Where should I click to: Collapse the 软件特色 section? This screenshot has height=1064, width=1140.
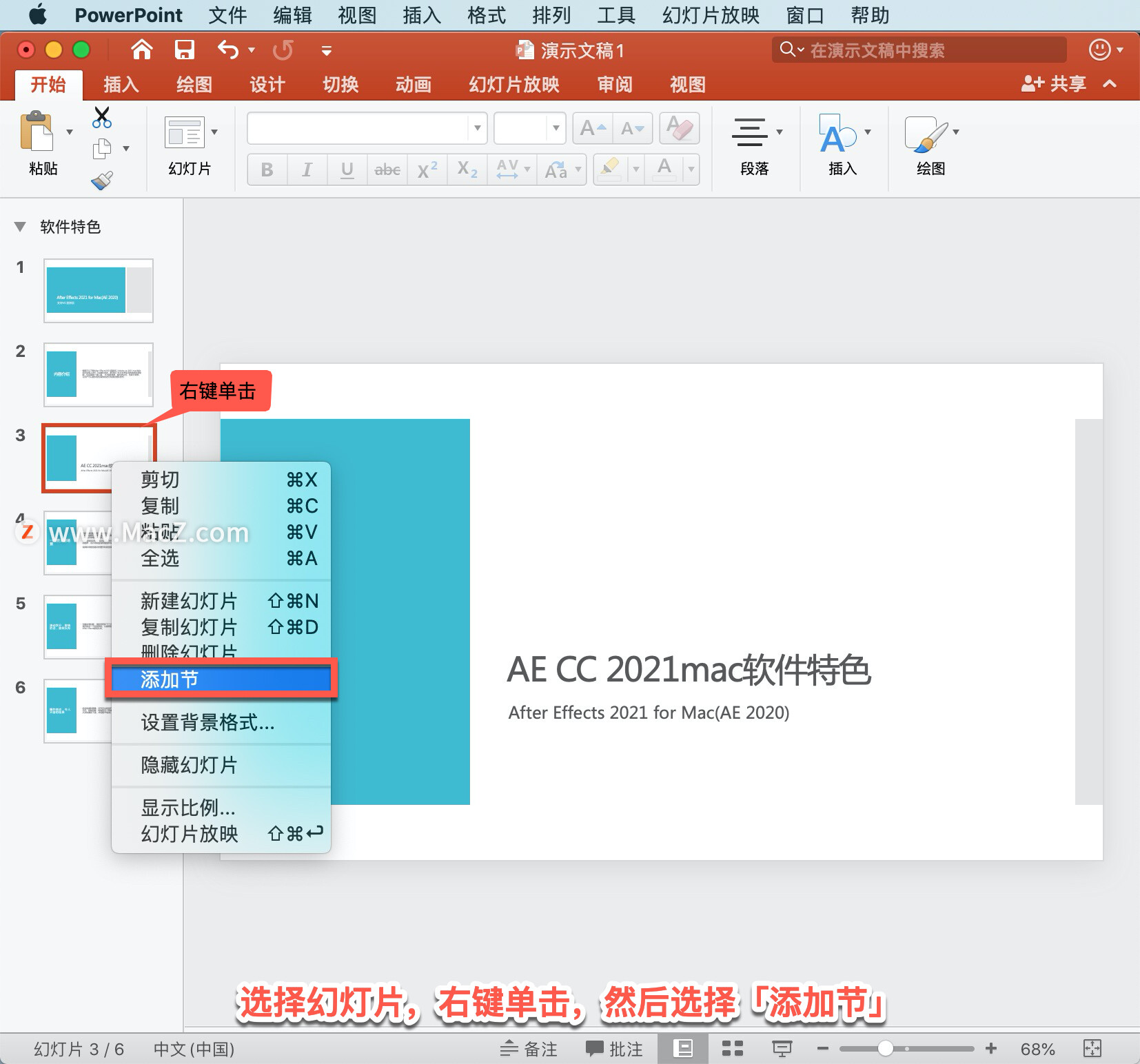tap(20, 227)
